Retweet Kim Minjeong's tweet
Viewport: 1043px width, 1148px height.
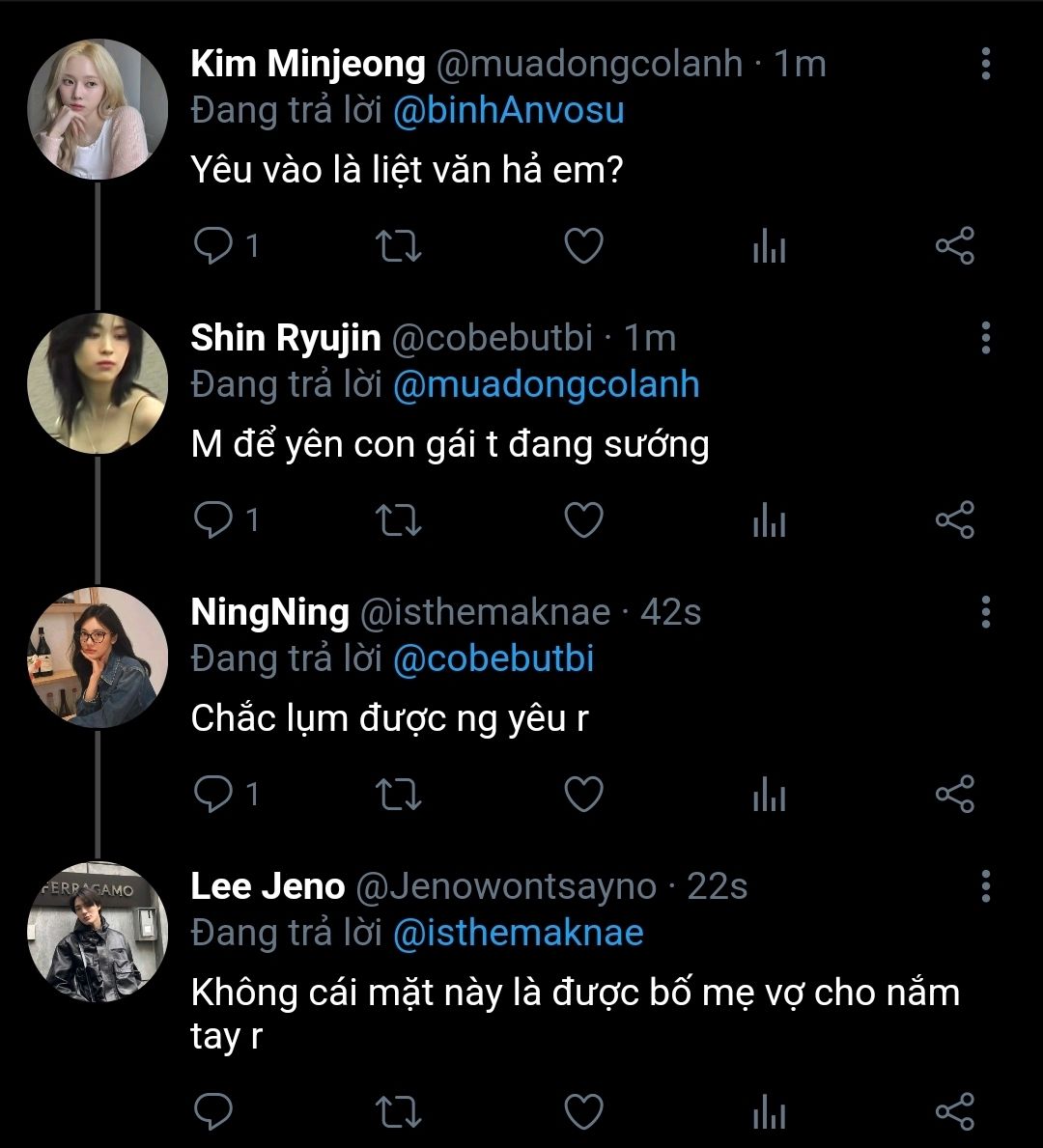pyautogui.click(x=397, y=246)
